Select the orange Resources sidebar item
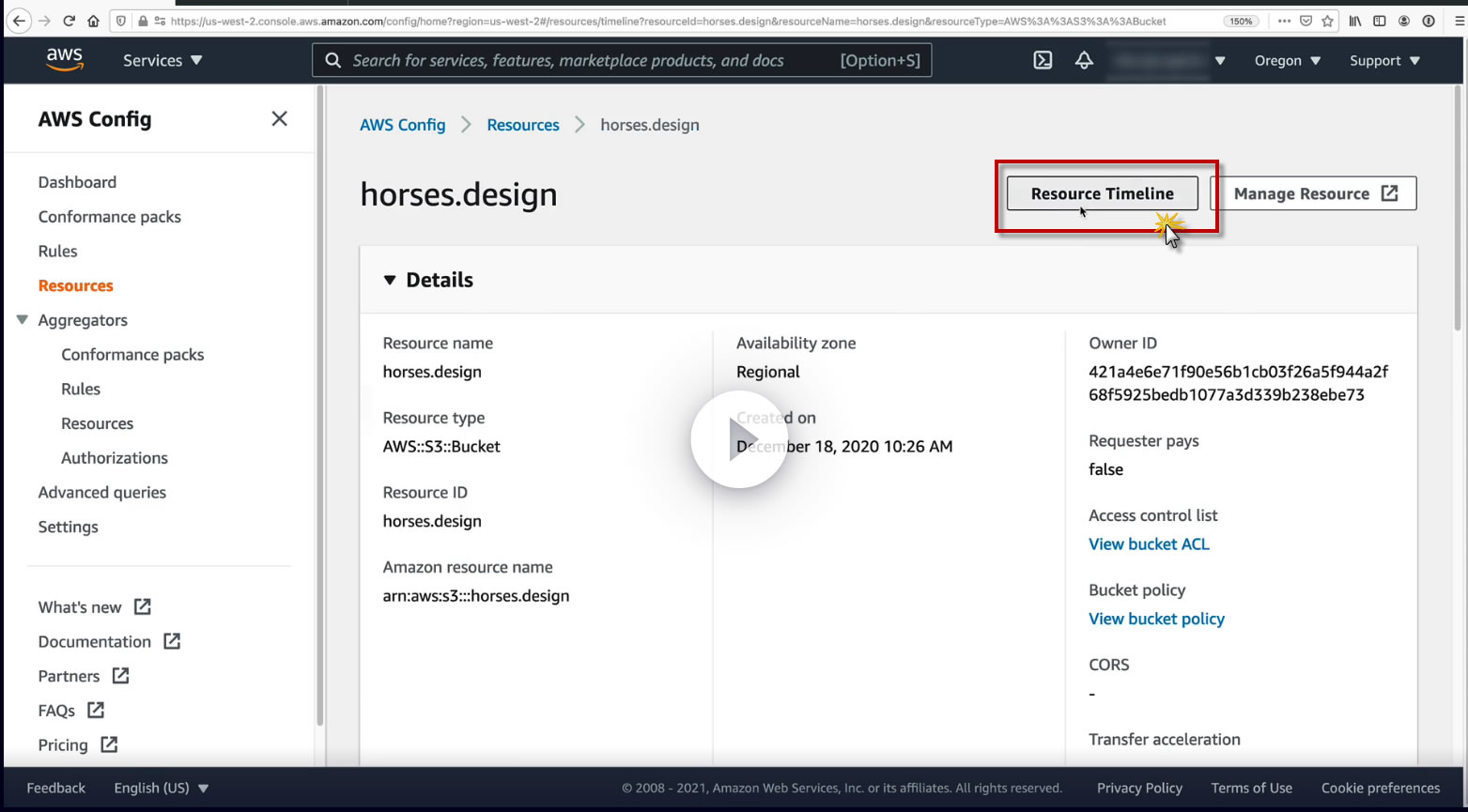Image resolution: width=1468 pixels, height=812 pixels. [76, 285]
